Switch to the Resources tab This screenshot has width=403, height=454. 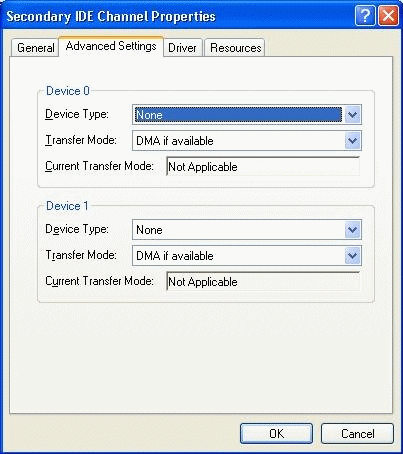[x=235, y=48]
